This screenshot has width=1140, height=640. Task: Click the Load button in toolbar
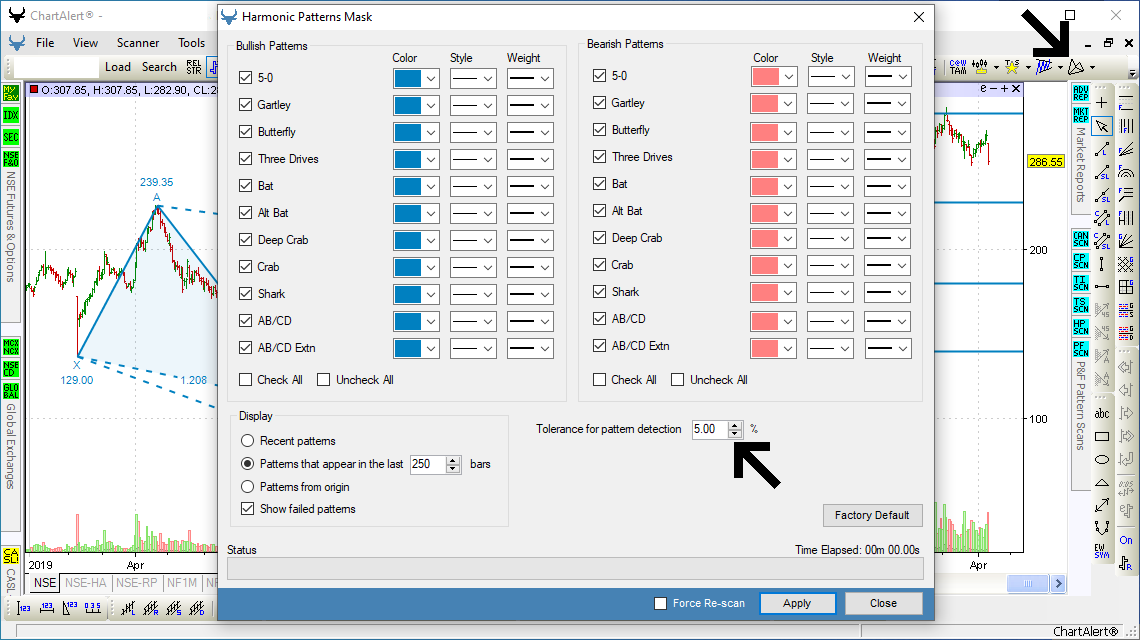(x=118, y=67)
